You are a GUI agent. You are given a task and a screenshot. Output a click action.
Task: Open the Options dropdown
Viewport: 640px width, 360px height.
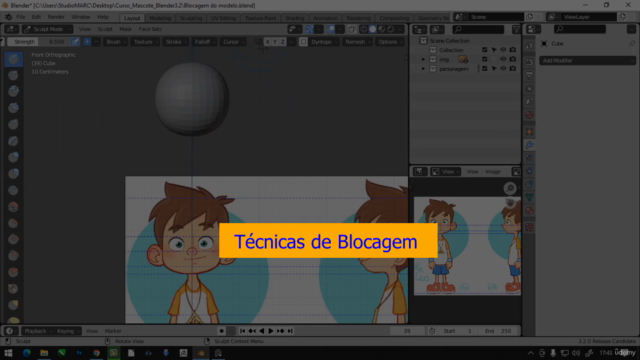389,42
